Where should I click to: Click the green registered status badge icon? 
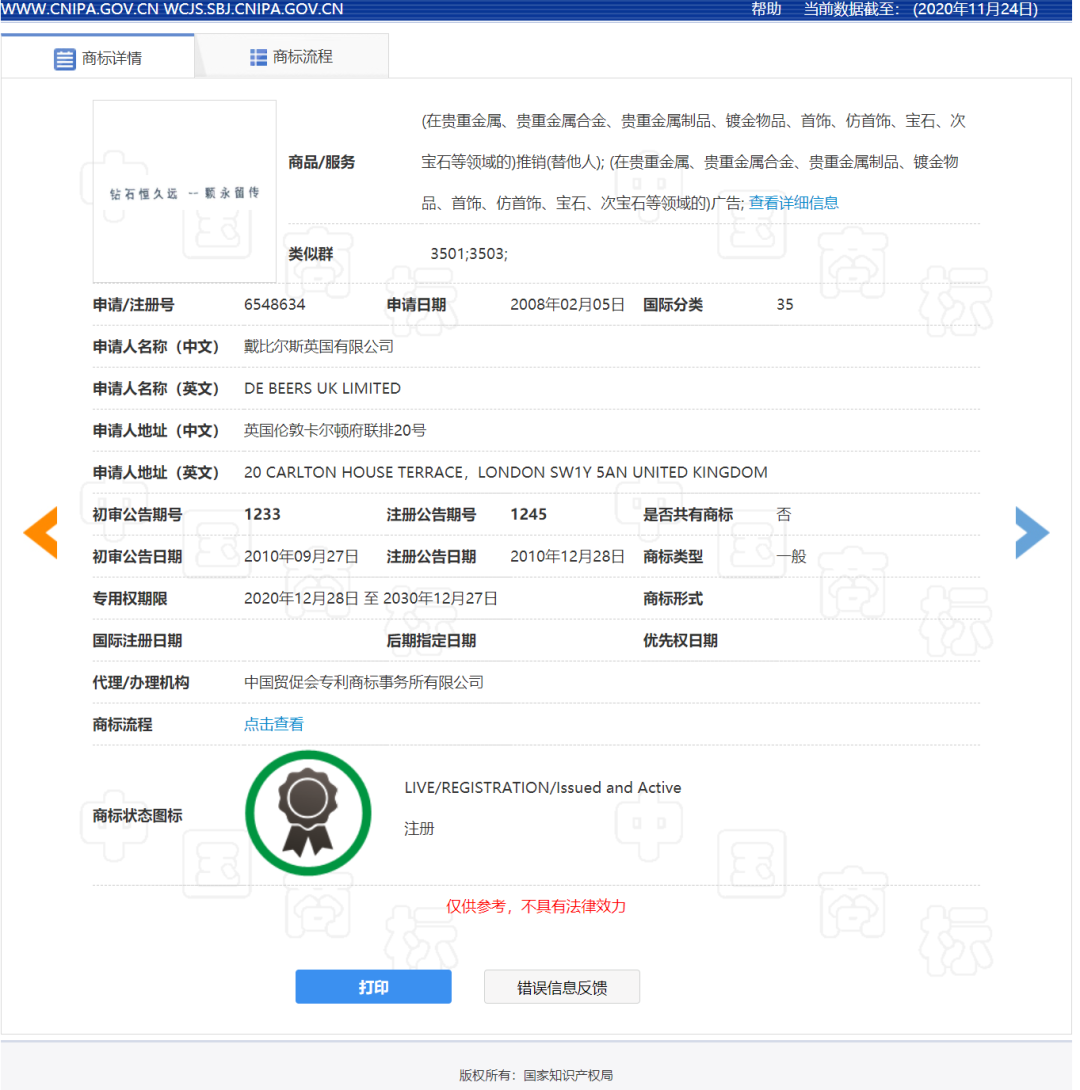point(308,813)
